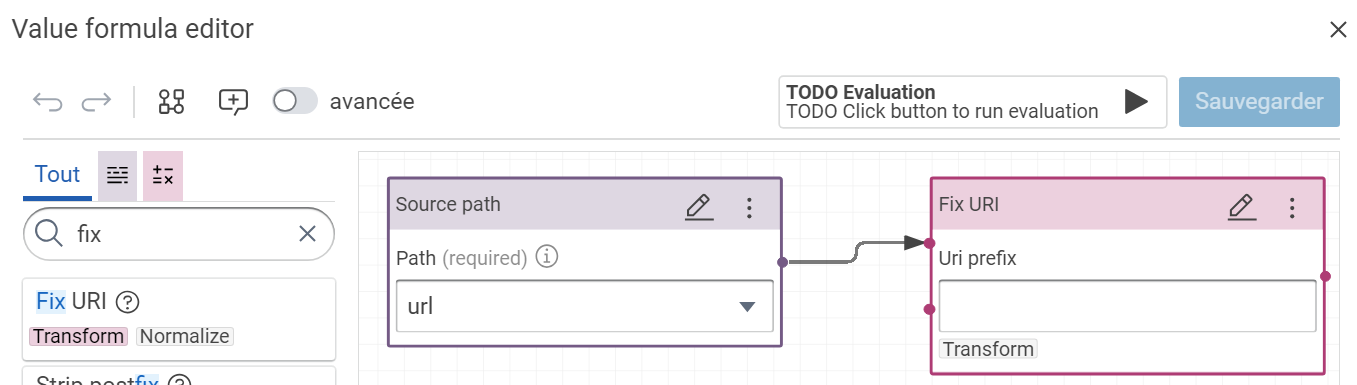Click the Sauvegarder button
The image size is (1357, 385).
[x=1259, y=102]
